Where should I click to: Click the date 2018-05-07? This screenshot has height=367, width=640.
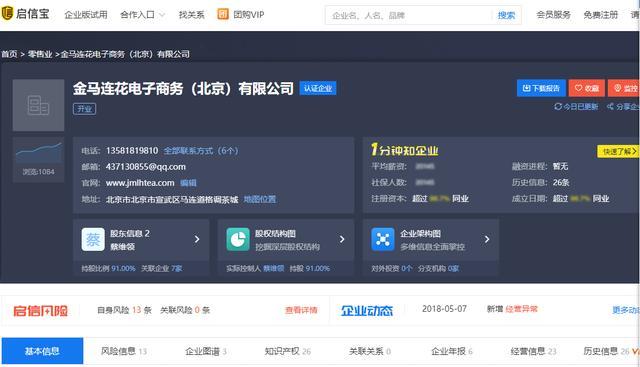coord(444,309)
